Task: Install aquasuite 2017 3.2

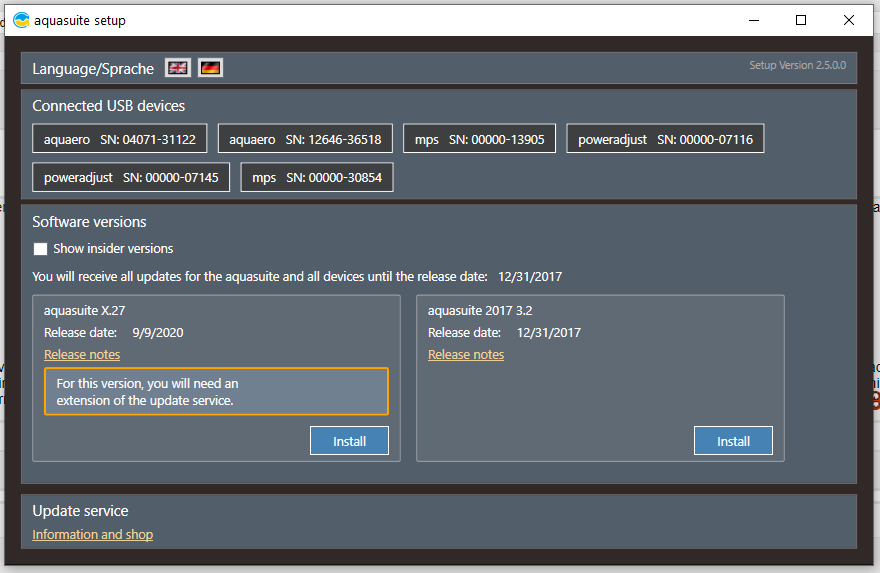Action: tap(733, 441)
